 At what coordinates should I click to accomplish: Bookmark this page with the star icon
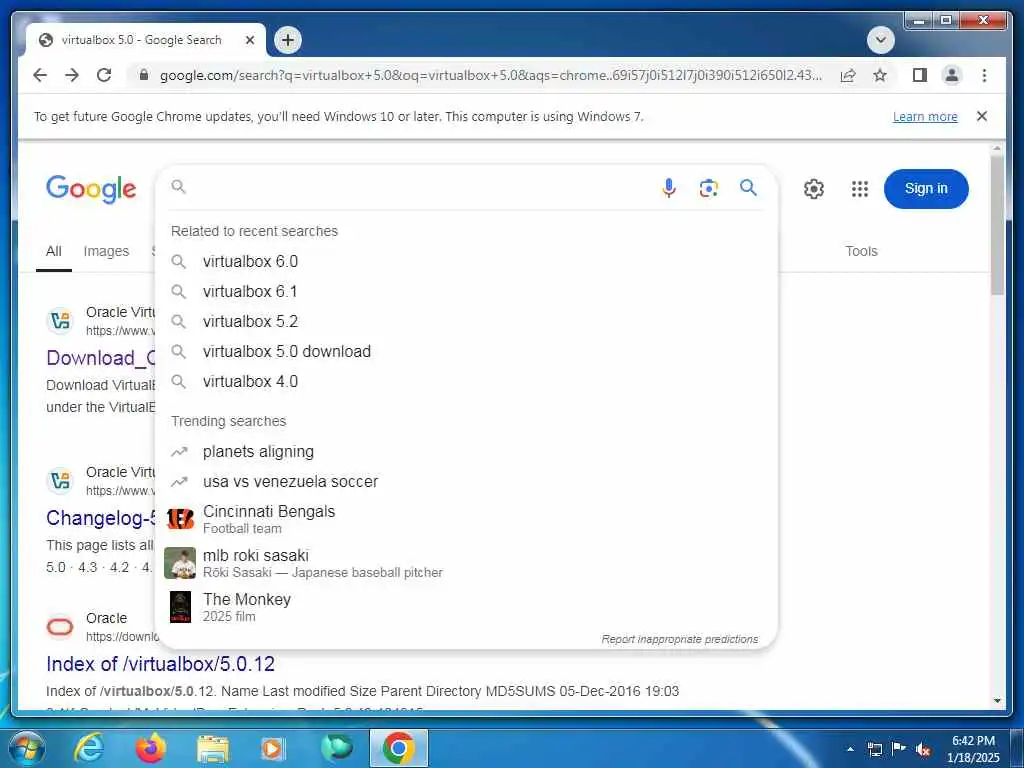pyautogui.click(x=880, y=75)
